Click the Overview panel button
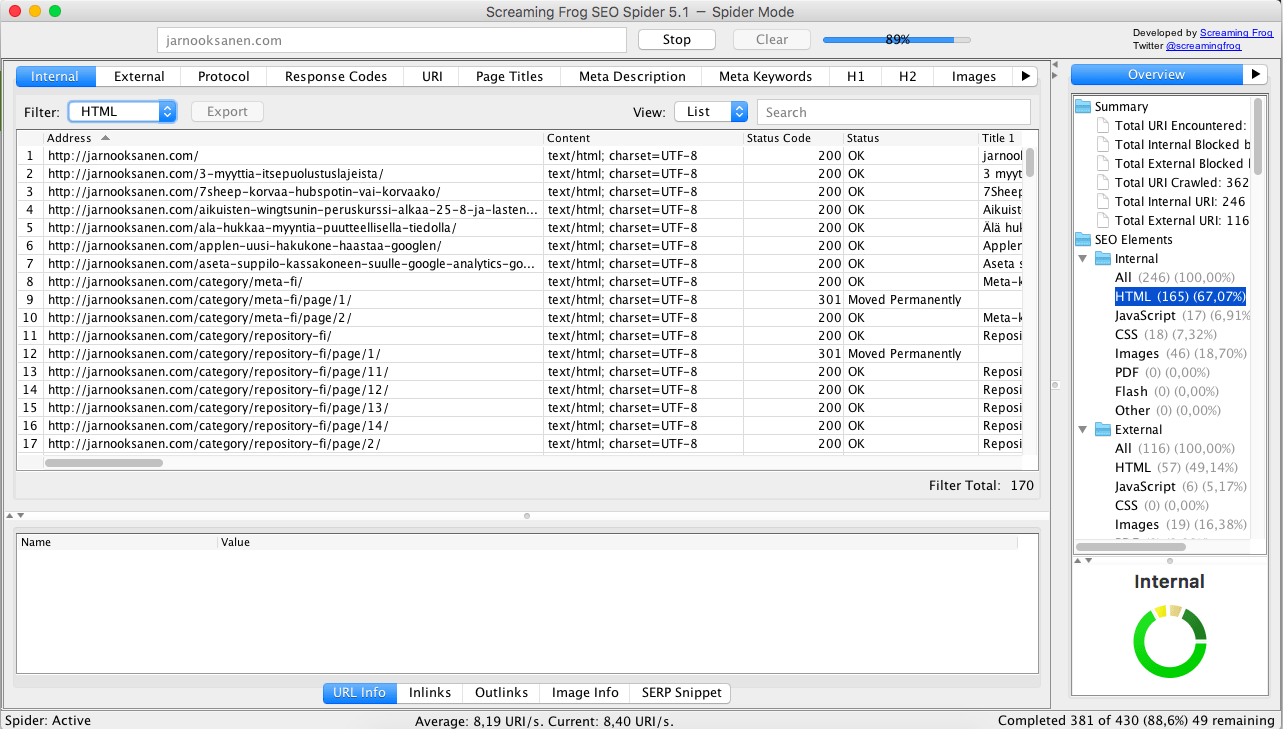The height and width of the screenshot is (729, 1283). [1157, 75]
